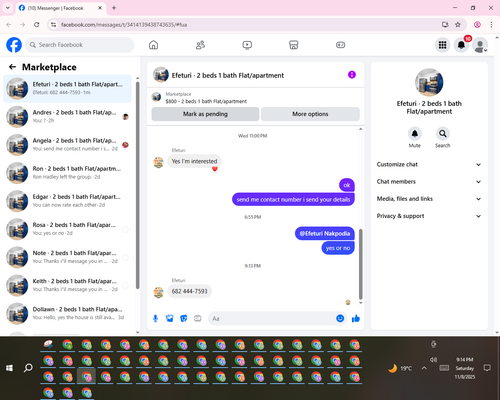This screenshot has height=400, width=500.
Task: Reload the page
Action: (x=37, y=25)
